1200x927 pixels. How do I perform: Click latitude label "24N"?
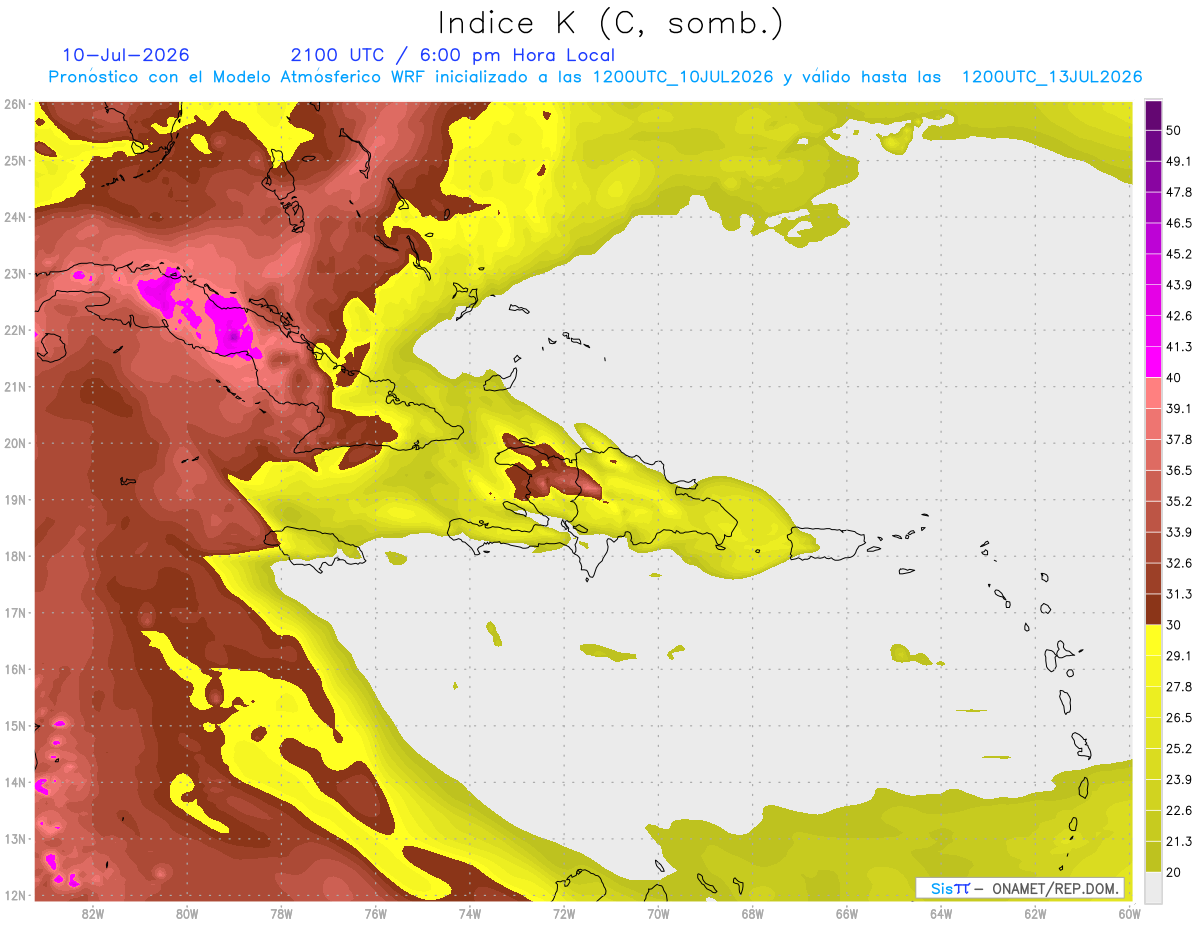(15, 217)
